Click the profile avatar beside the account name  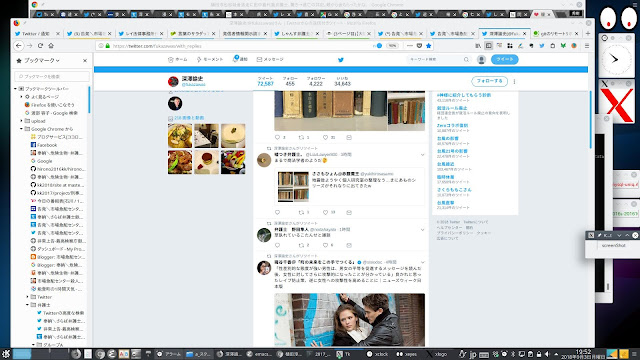pyautogui.click(x=173, y=81)
